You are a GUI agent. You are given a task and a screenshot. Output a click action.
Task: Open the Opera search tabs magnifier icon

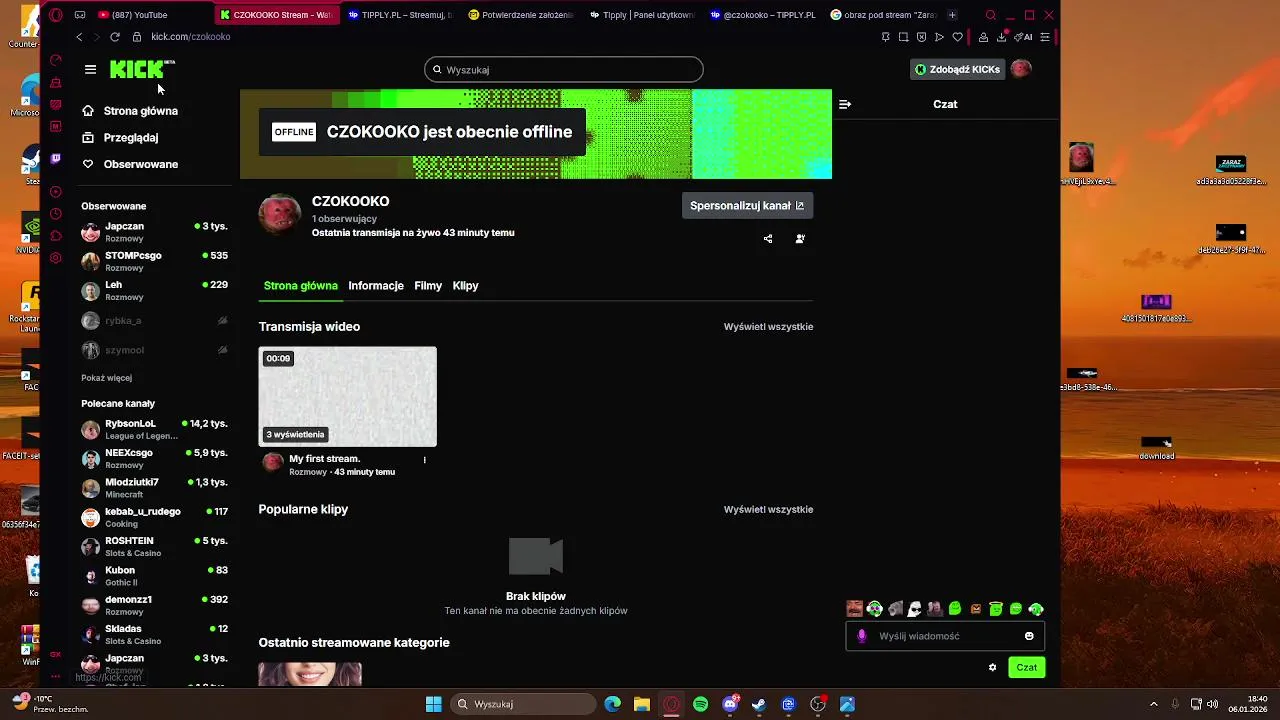tap(990, 15)
